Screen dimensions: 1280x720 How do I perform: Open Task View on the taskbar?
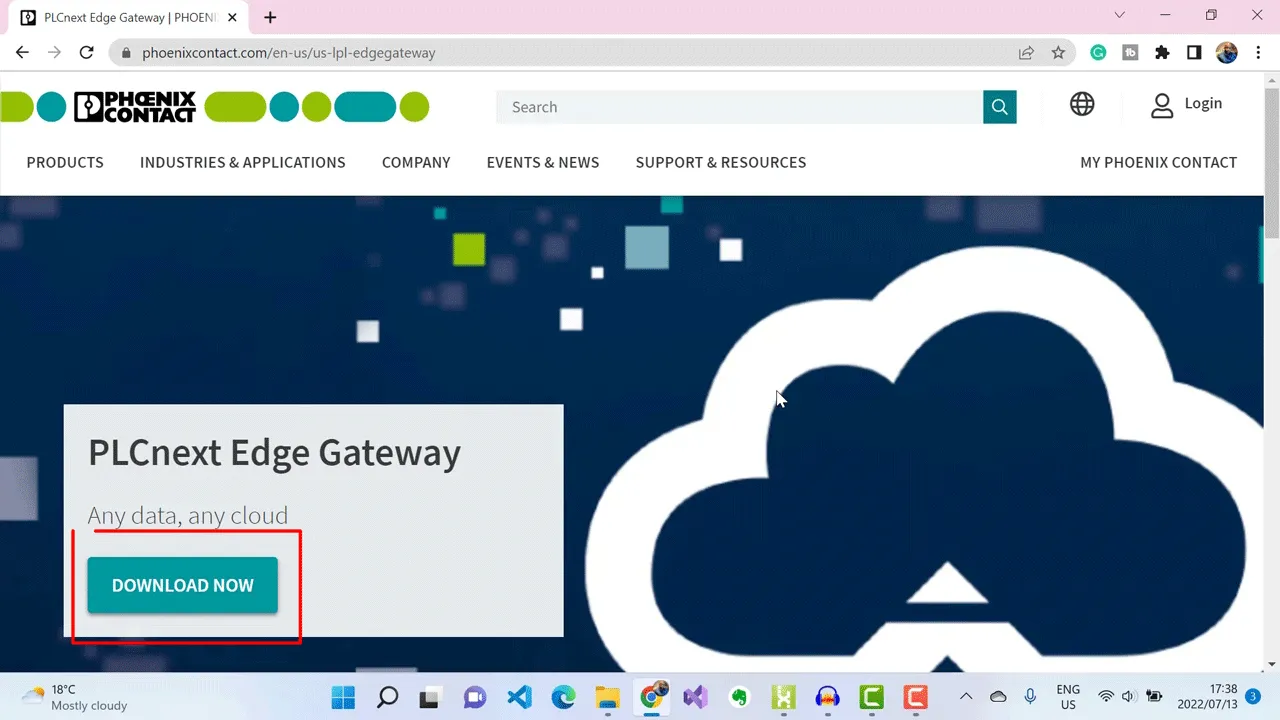[430, 697]
